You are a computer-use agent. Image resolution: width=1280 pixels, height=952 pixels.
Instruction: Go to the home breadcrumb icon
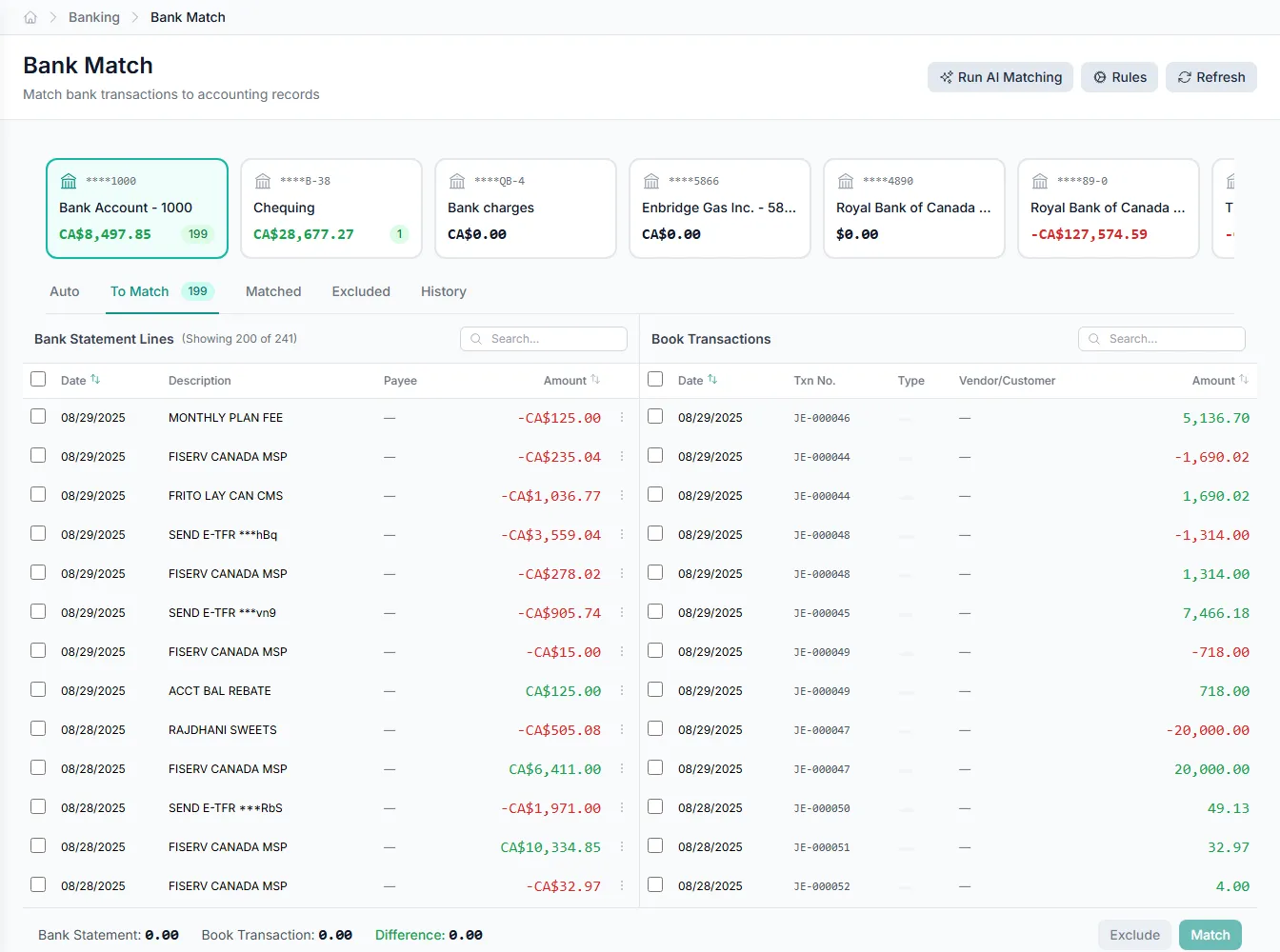[30, 17]
